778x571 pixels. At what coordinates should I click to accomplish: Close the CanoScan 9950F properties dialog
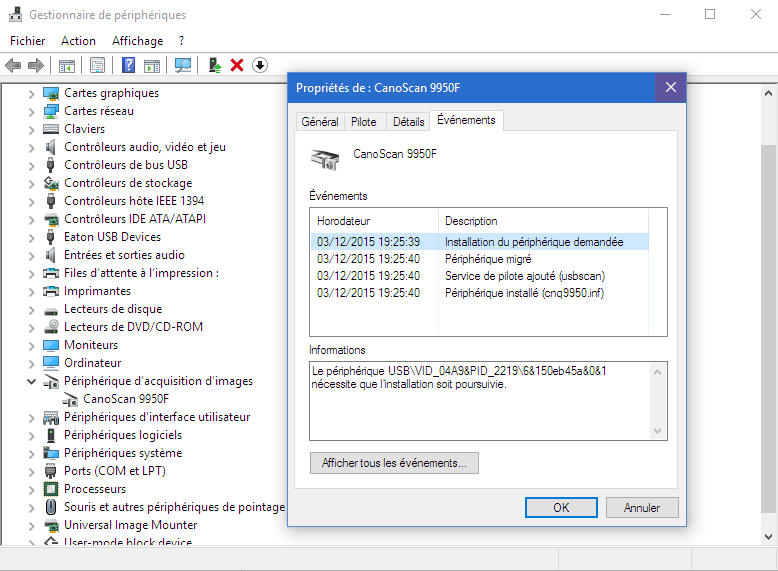click(x=671, y=87)
